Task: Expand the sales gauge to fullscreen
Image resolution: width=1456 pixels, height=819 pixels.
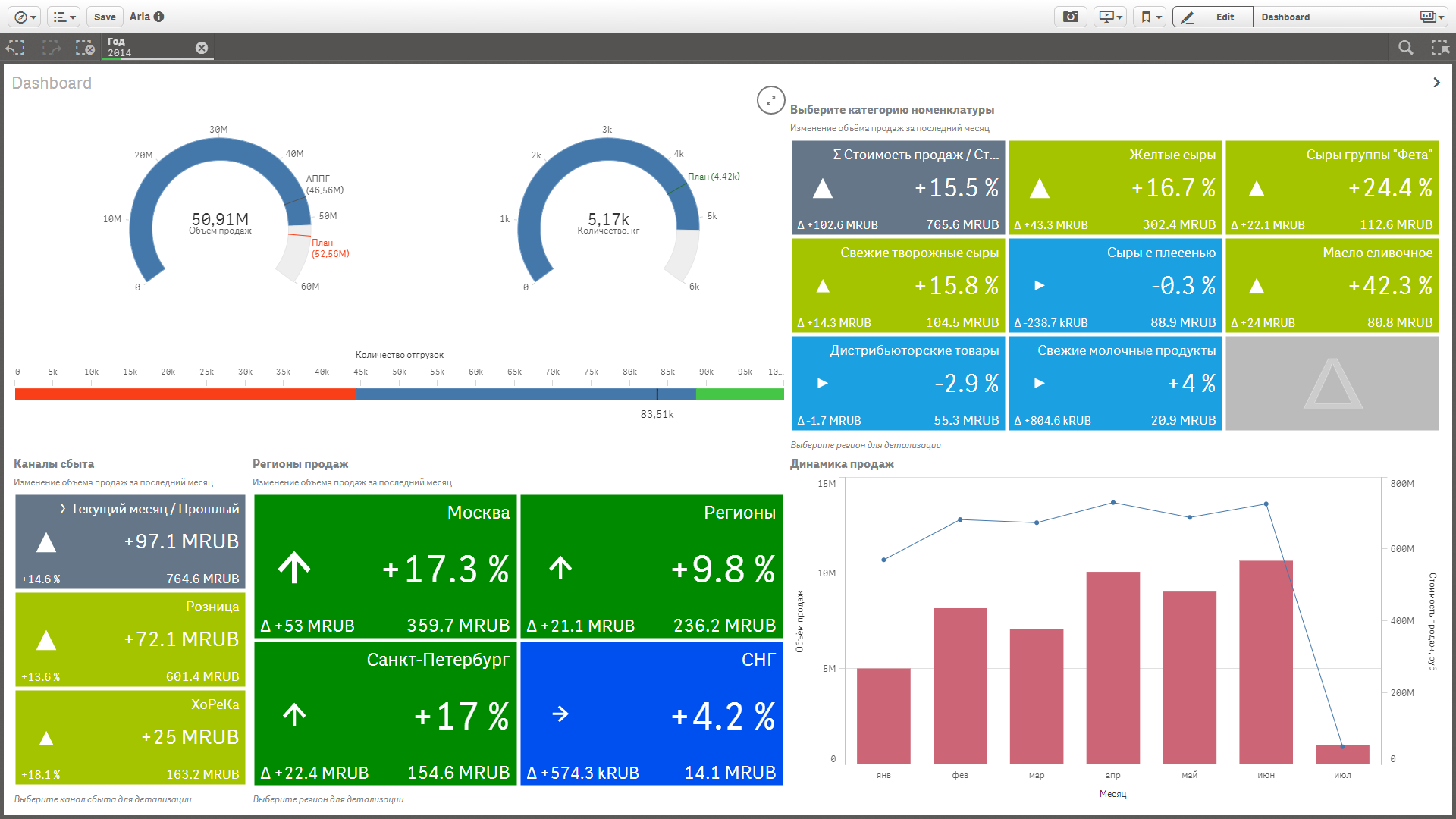Action: tap(770, 100)
